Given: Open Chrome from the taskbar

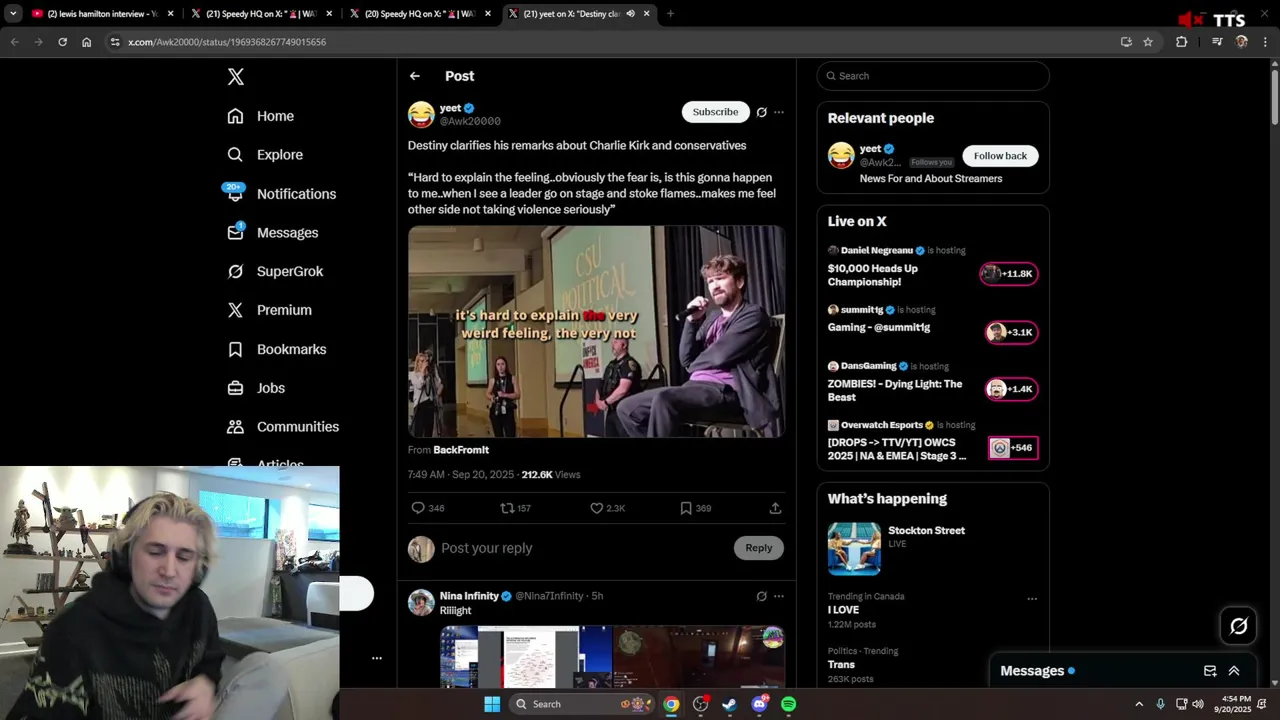Looking at the screenshot, I should click(671, 704).
